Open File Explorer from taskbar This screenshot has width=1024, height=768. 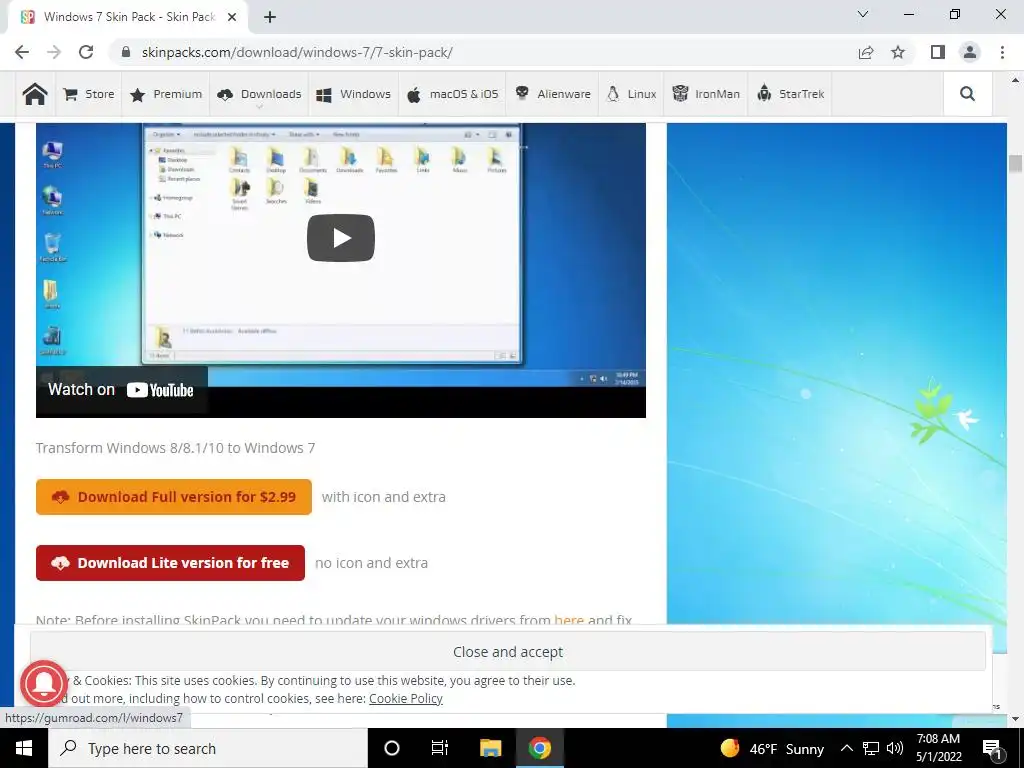[x=490, y=748]
